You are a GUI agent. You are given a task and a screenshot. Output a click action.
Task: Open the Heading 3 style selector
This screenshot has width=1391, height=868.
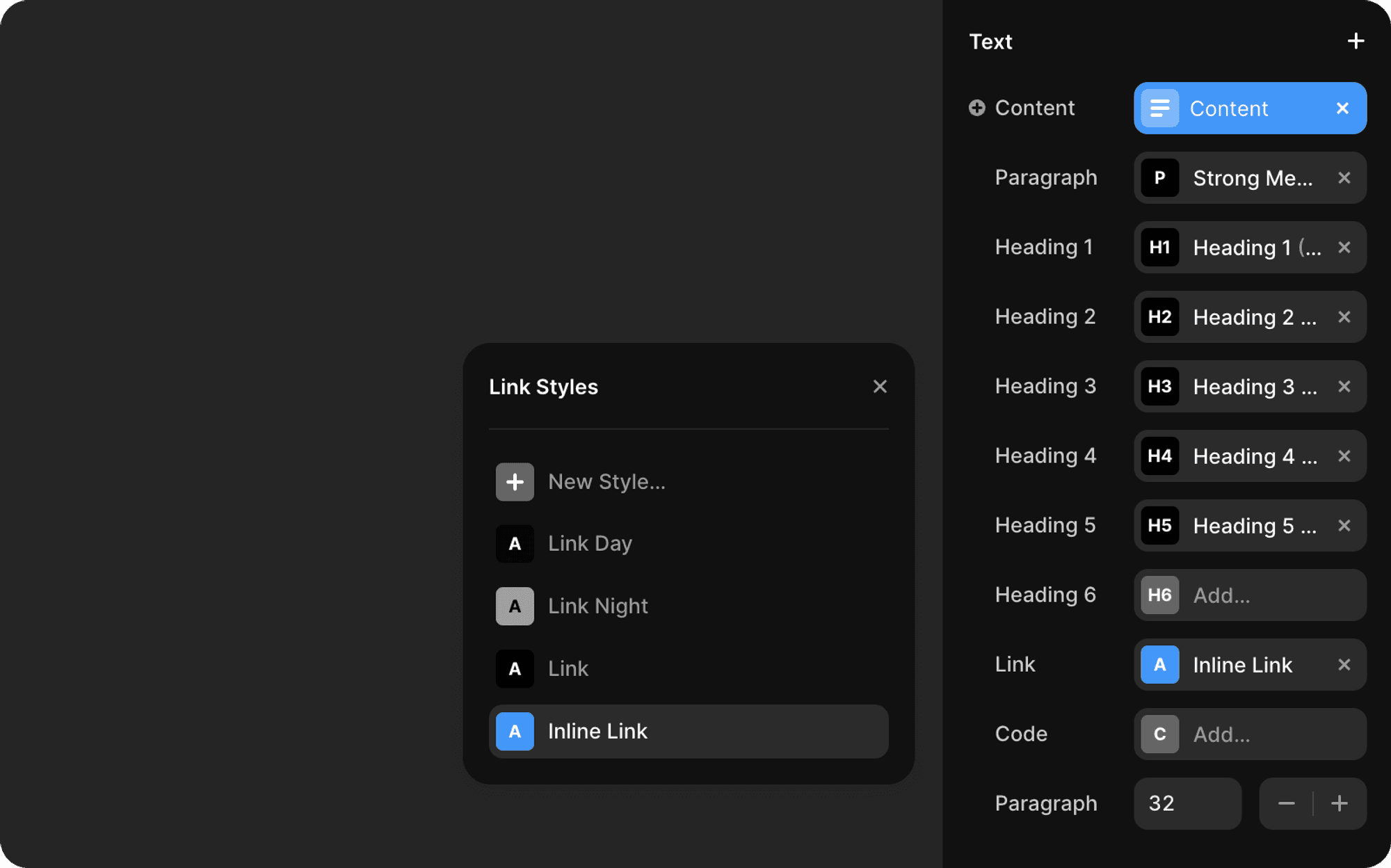coord(1249,387)
